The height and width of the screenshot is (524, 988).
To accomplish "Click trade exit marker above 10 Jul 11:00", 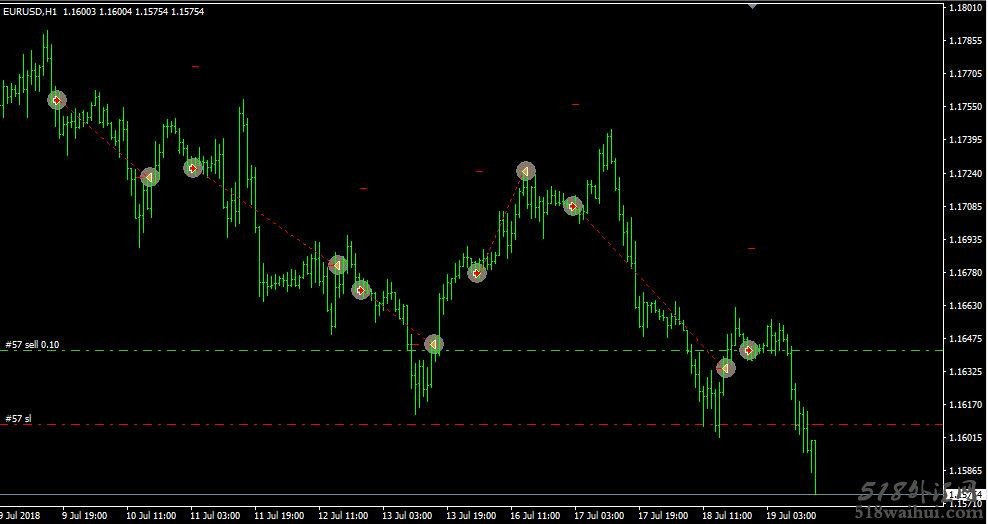I will (x=148, y=177).
